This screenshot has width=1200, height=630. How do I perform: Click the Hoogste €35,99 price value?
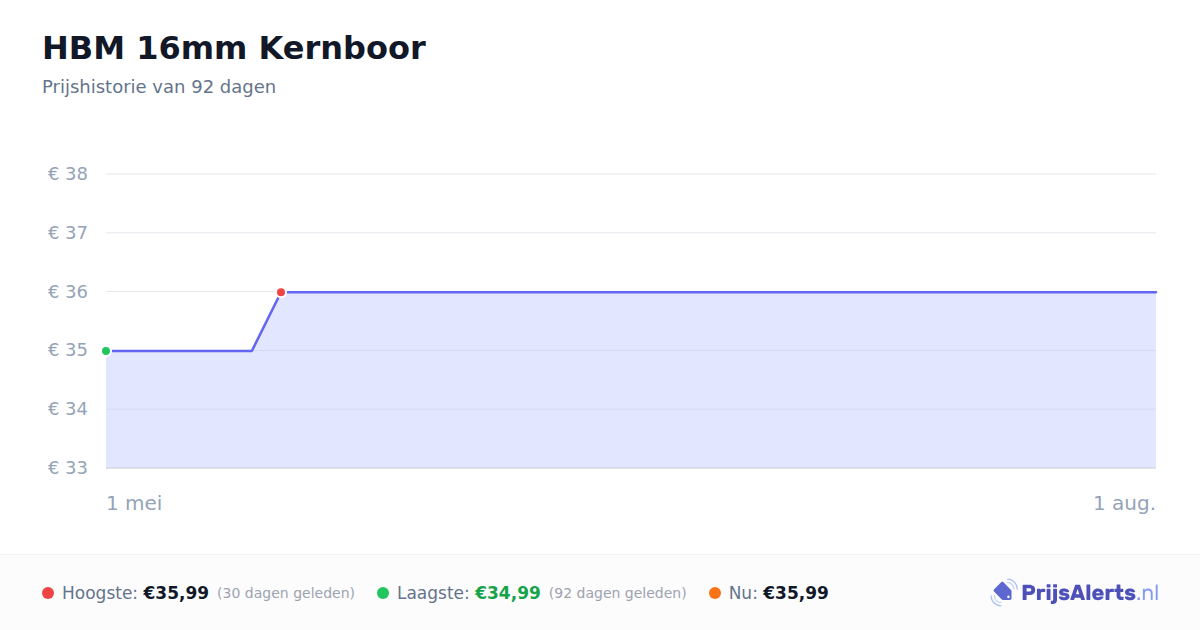point(176,593)
